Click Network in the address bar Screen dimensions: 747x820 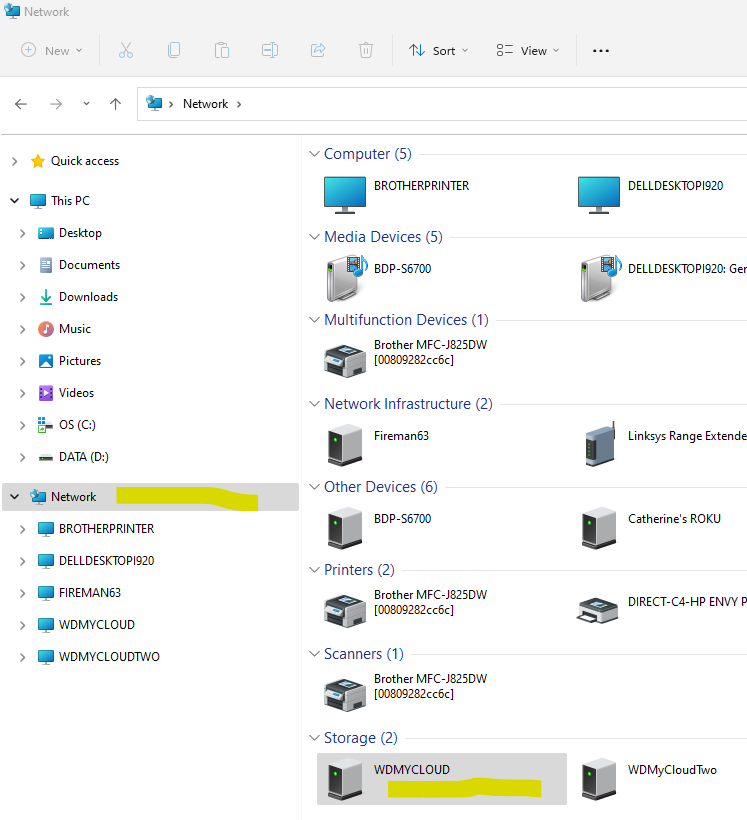(x=206, y=104)
